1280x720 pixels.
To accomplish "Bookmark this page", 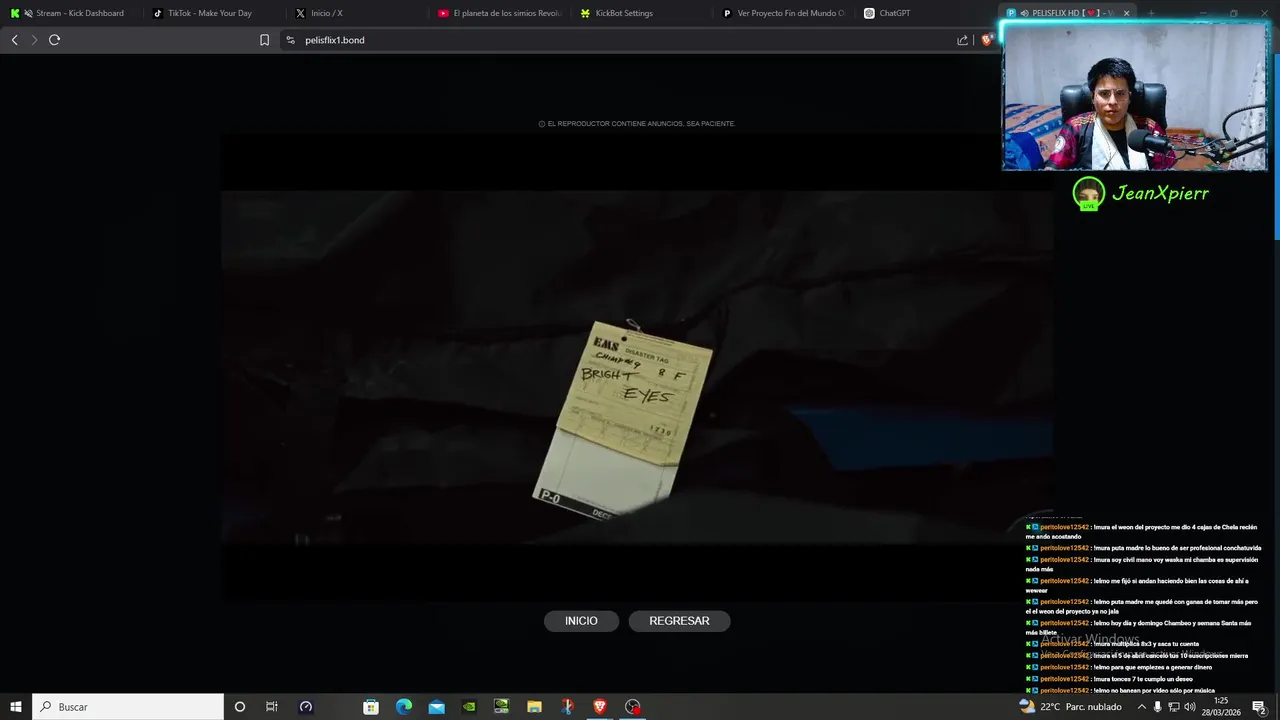I will (x=264, y=40).
